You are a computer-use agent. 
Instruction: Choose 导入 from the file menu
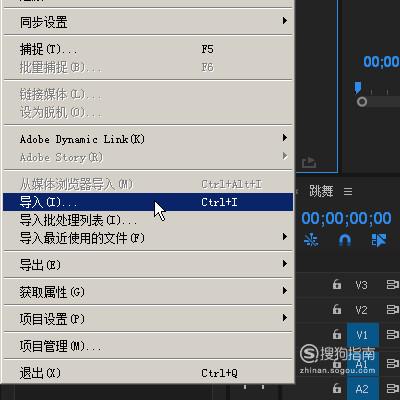coord(148,202)
